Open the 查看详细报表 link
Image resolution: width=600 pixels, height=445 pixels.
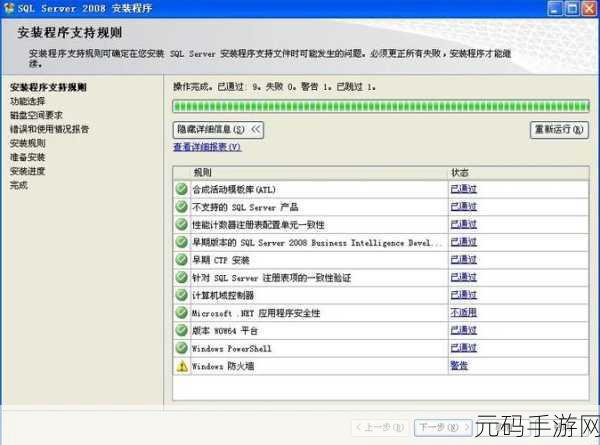[x=207, y=147]
